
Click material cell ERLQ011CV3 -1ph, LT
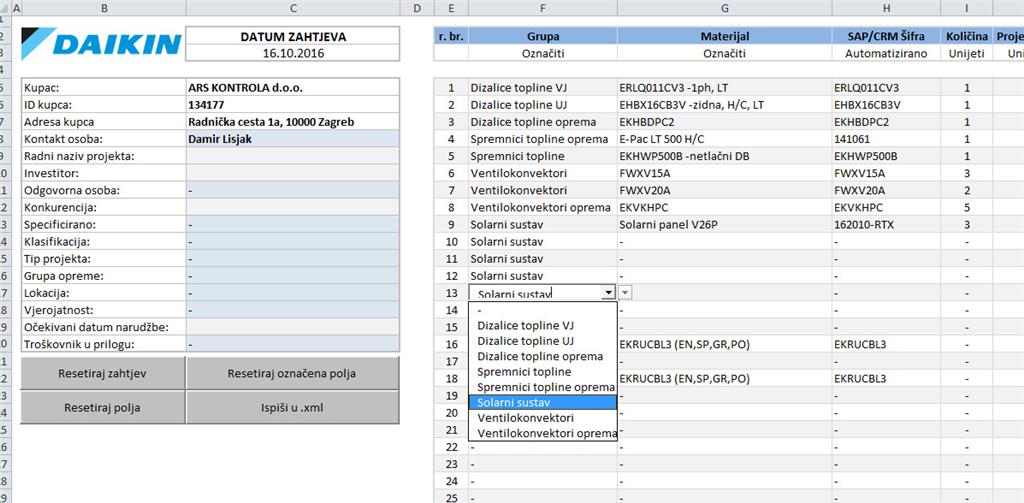pyautogui.click(x=724, y=88)
